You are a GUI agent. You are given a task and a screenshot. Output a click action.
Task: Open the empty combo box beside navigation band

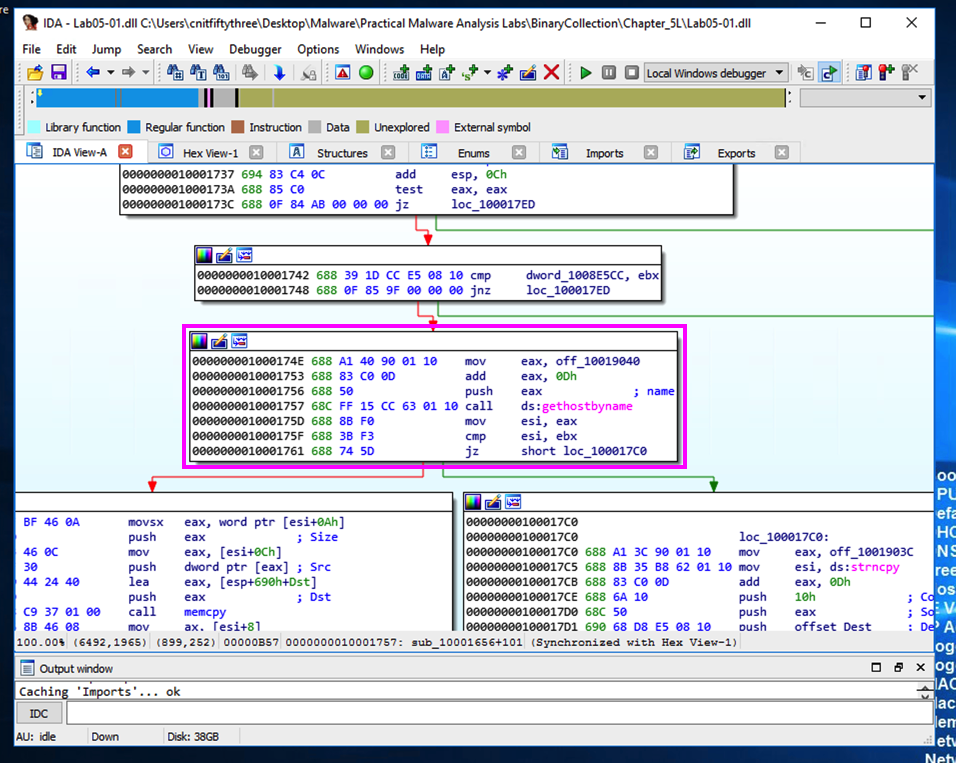pos(922,98)
